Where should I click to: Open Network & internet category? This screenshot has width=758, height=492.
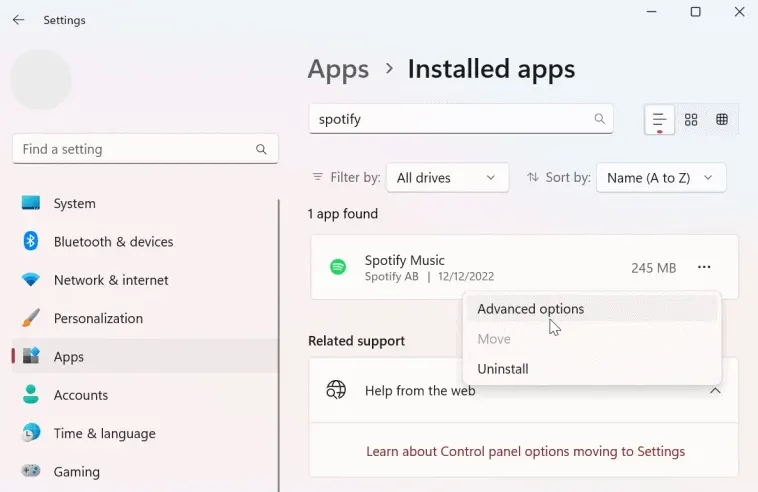point(145,280)
